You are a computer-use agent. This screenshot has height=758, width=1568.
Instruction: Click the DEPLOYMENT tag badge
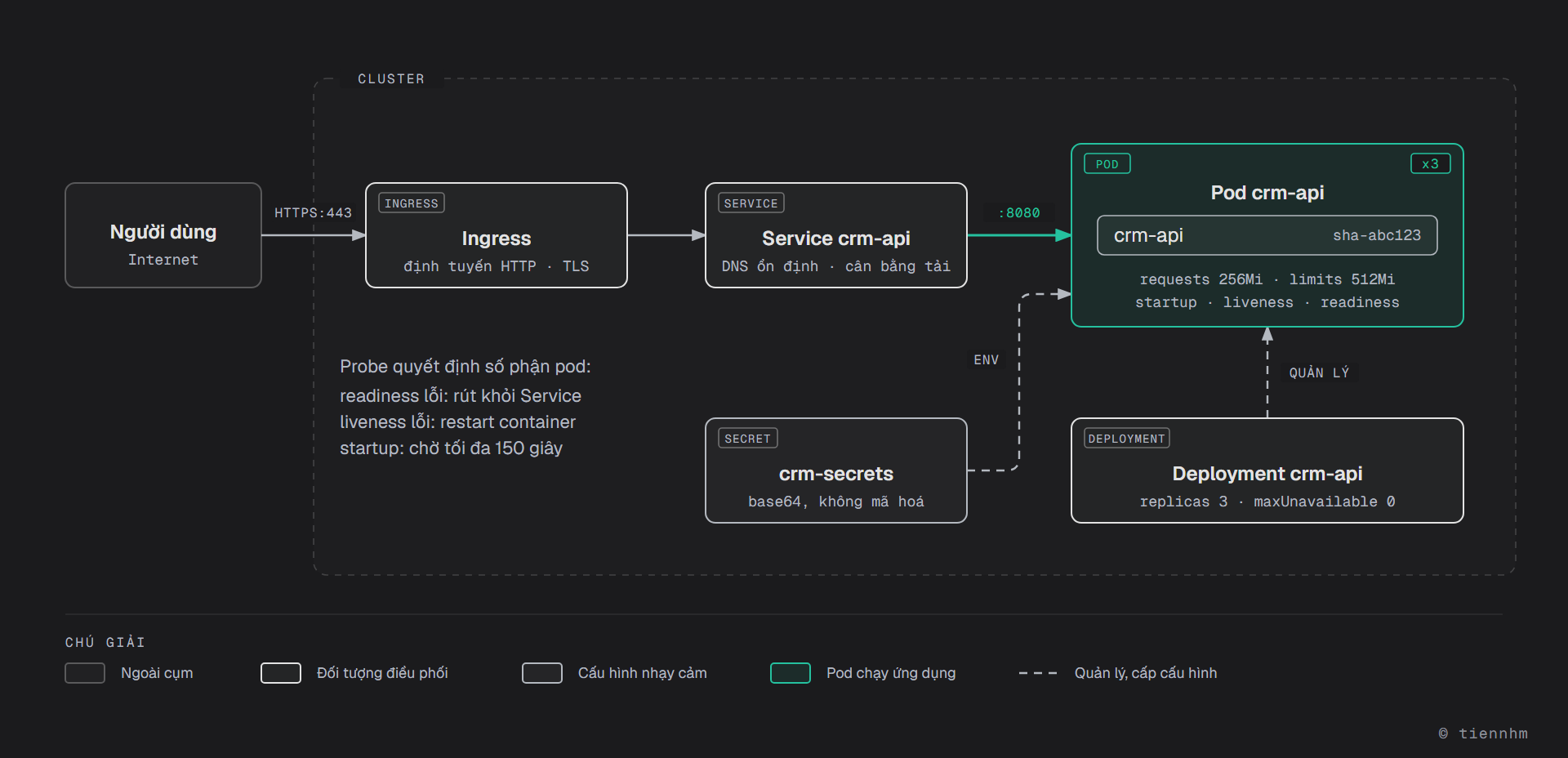1127,439
